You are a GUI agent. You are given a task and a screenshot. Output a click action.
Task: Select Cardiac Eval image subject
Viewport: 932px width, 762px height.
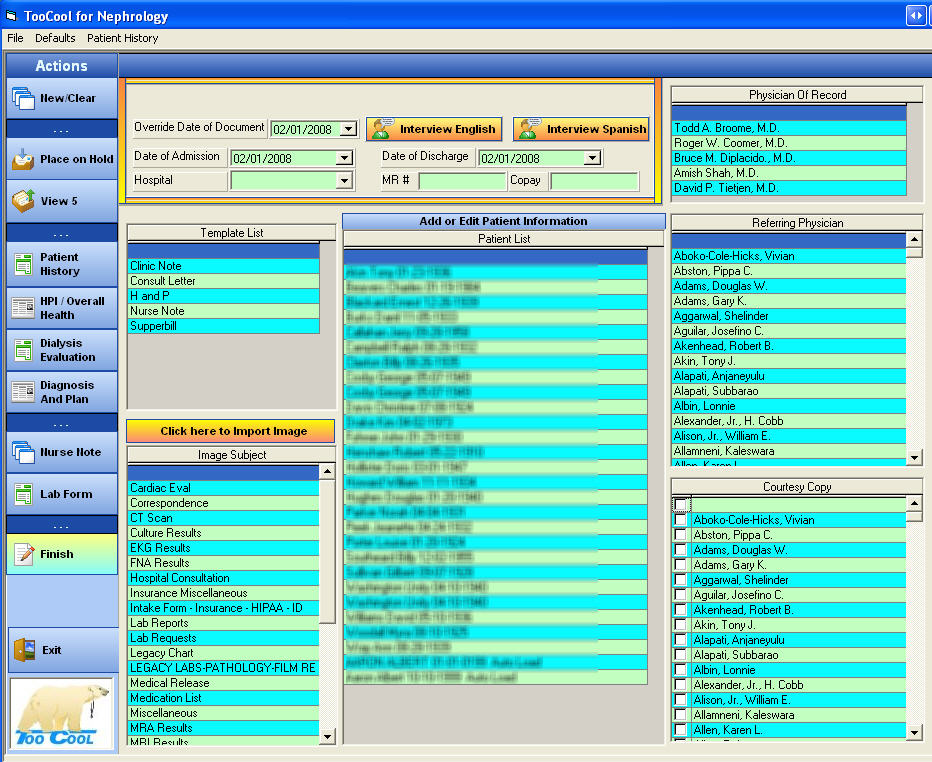pos(224,487)
